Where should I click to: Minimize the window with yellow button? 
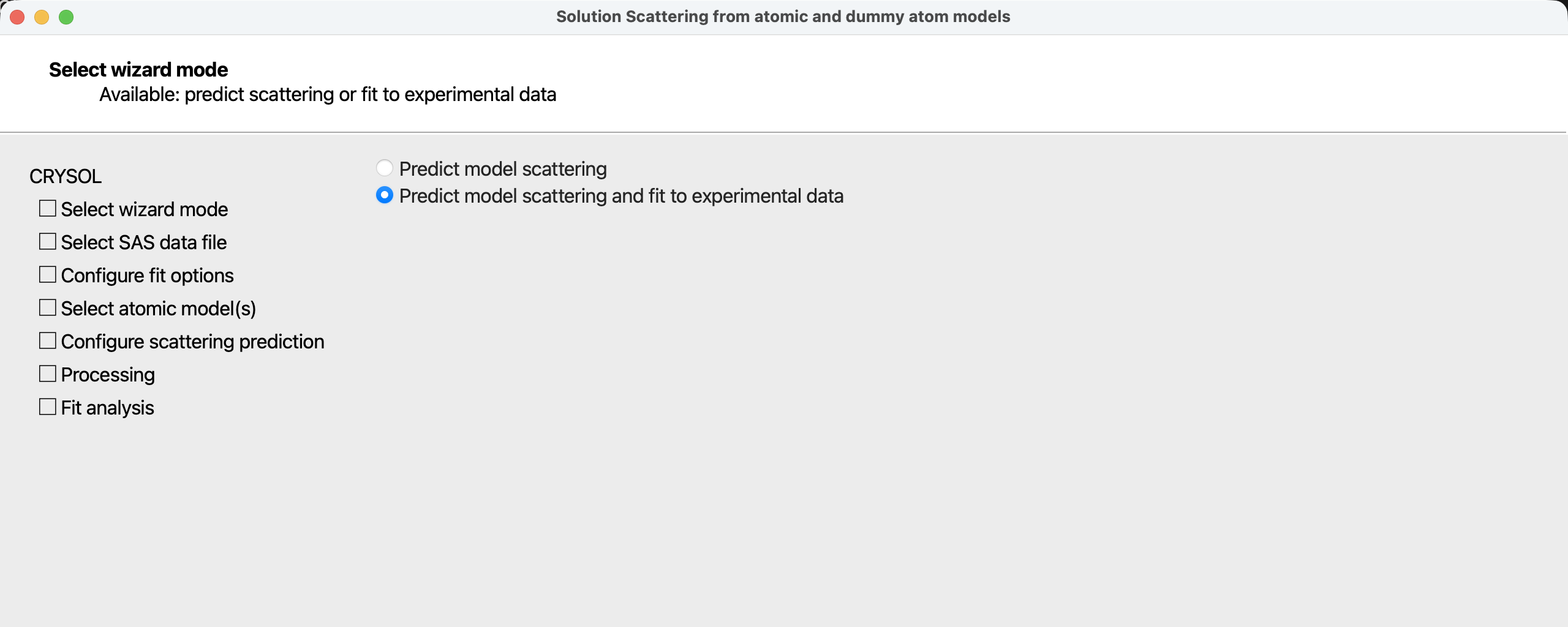(x=42, y=17)
